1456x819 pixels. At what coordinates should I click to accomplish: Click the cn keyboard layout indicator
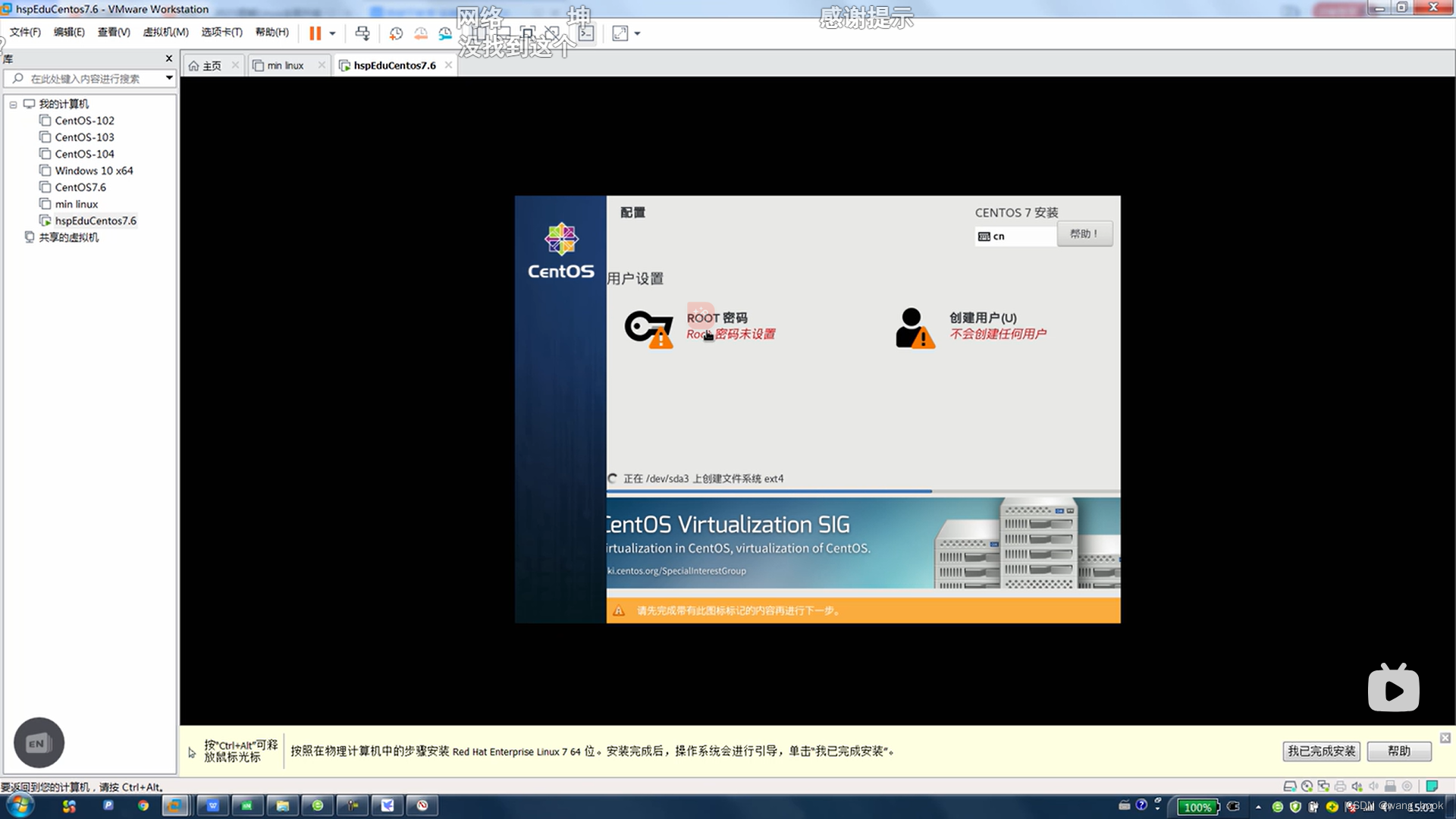point(1015,237)
